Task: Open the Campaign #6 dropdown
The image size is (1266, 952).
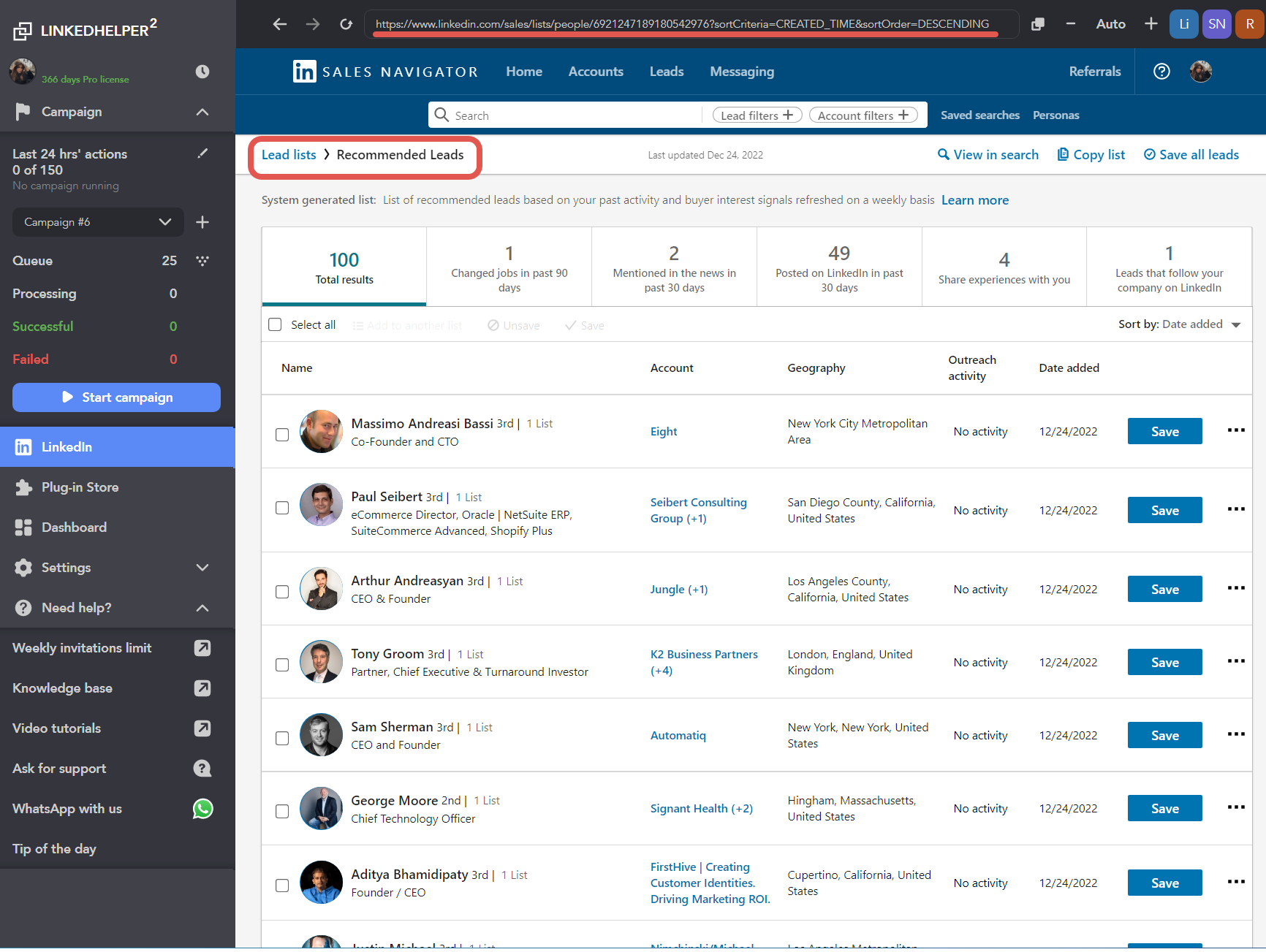Action: tap(97, 222)
